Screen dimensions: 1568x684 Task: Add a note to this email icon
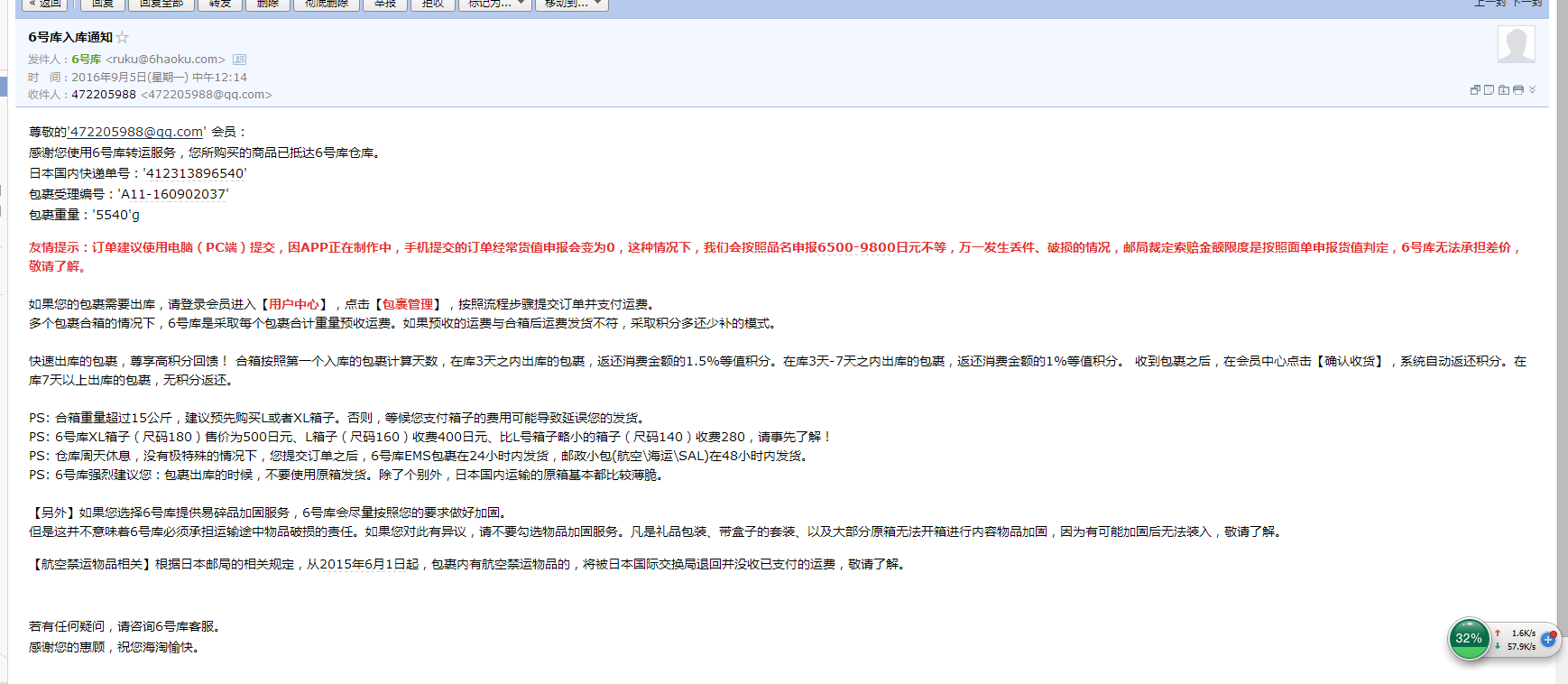pos(1490,90)
